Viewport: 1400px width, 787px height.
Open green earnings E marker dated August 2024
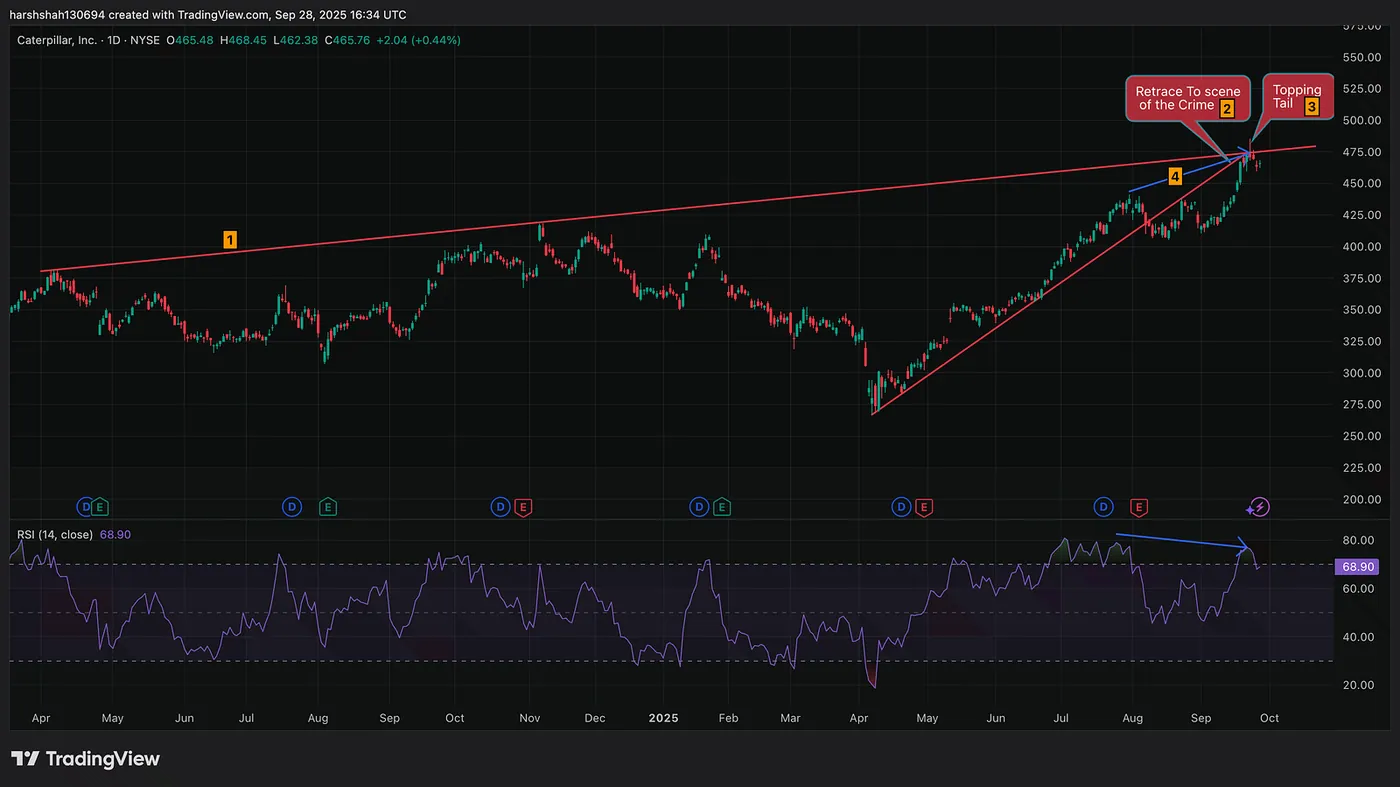click(327, 507)
